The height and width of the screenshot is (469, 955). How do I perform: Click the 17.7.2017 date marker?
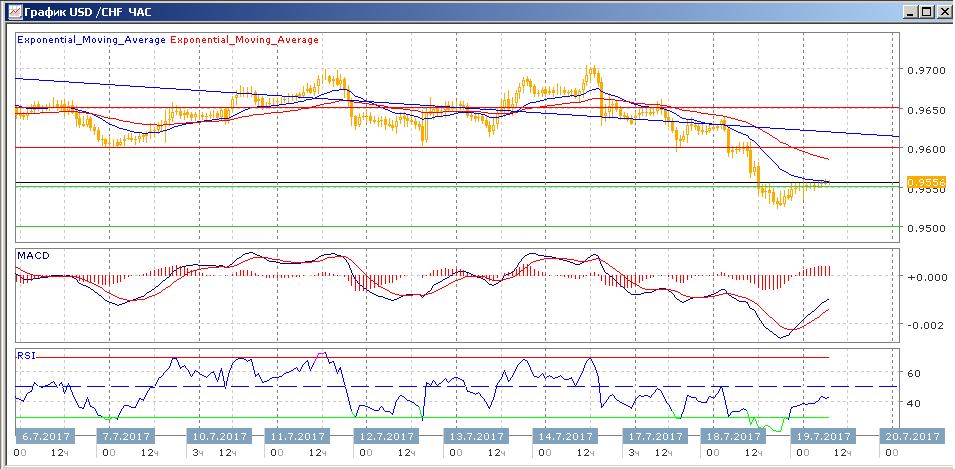point(654,437)
